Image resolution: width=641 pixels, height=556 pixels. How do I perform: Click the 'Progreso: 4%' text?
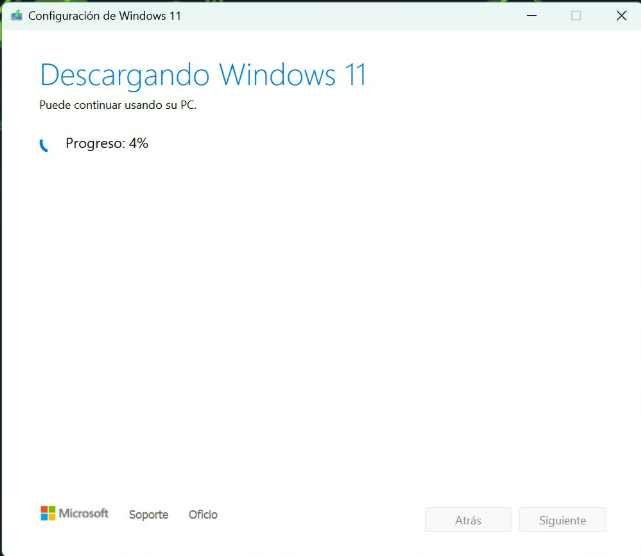pos(107,143)
